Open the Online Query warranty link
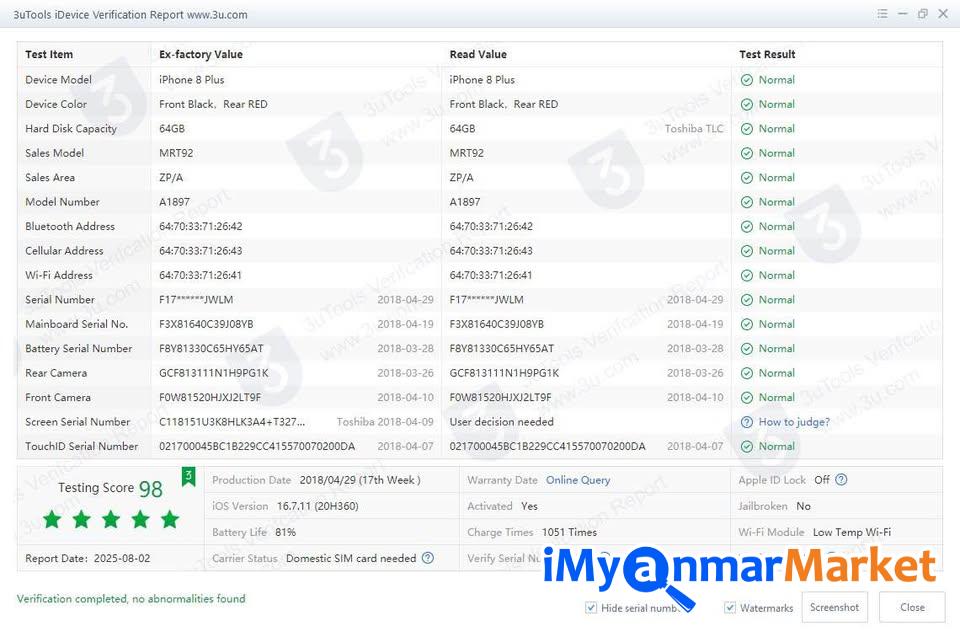Image resolution: width=960 pixels, height=637 pixels. tap(578, 480)
